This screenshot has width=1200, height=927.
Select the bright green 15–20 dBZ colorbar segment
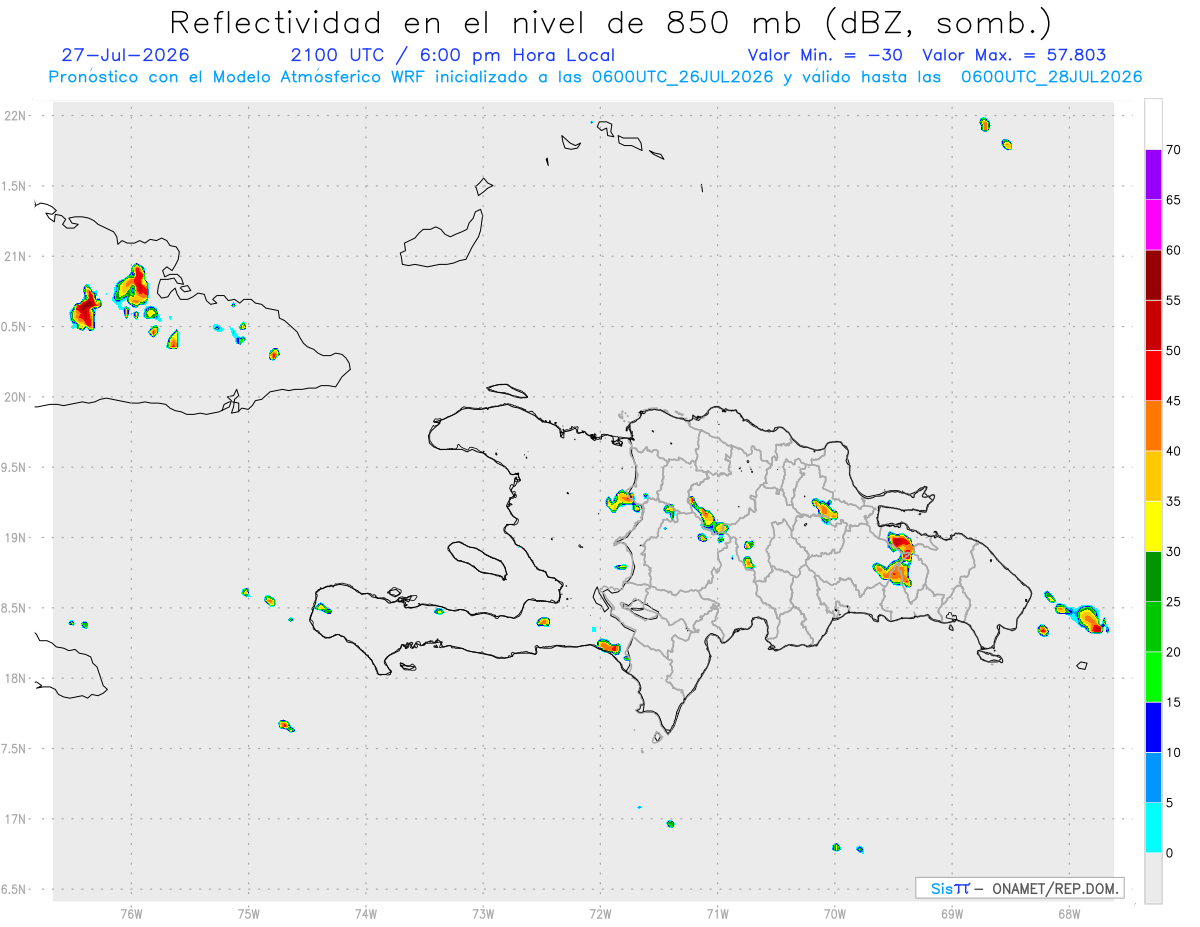(1153, 677)
